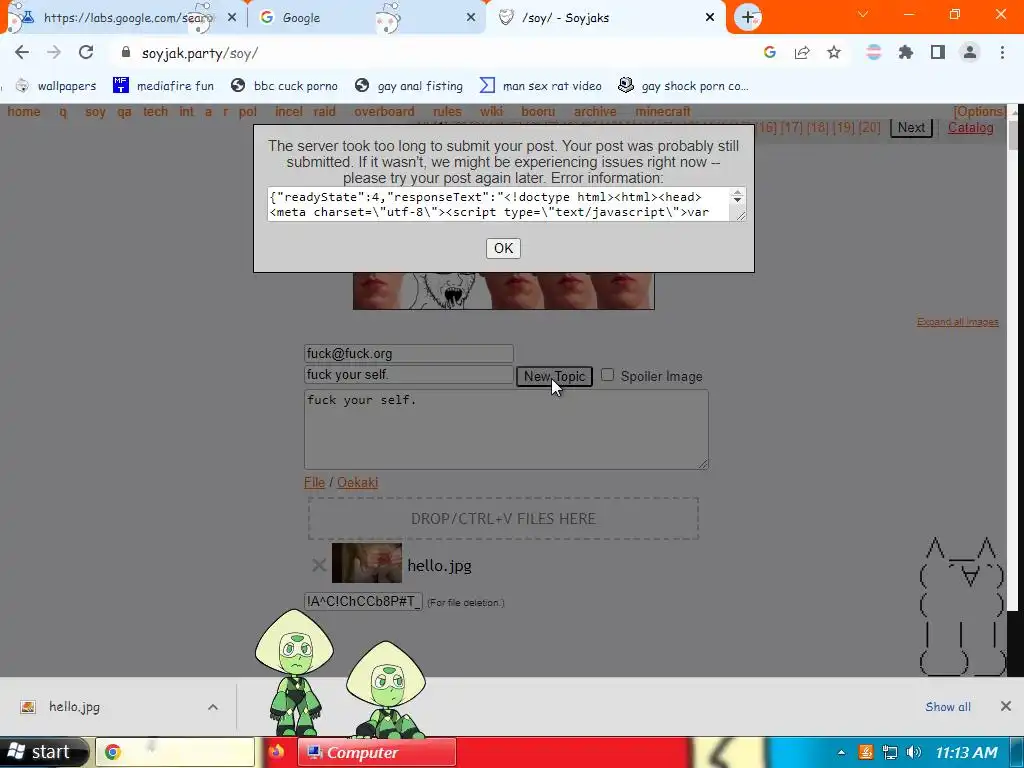Open the profile avatar menu

click(970, 52)
